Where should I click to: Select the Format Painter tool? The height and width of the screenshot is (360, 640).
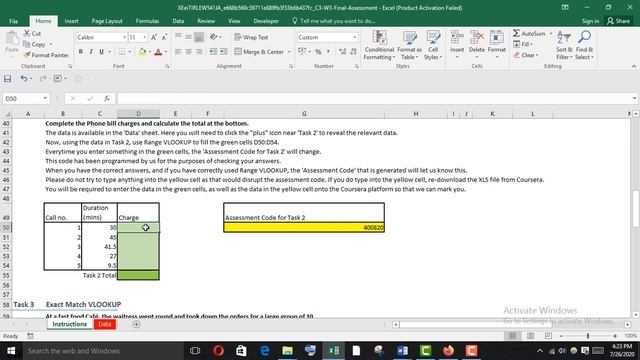click(45, 55)
